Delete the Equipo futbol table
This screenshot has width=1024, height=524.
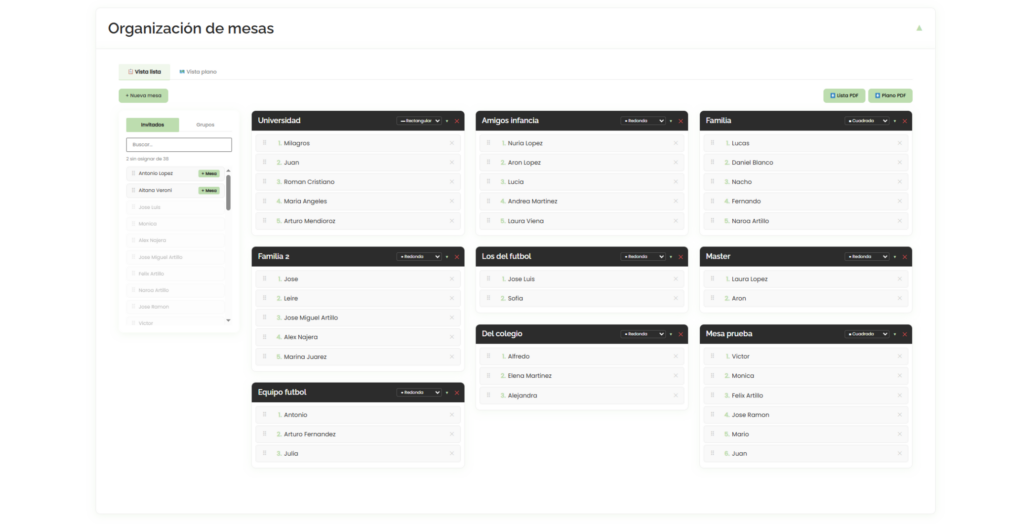click(456, 393)
